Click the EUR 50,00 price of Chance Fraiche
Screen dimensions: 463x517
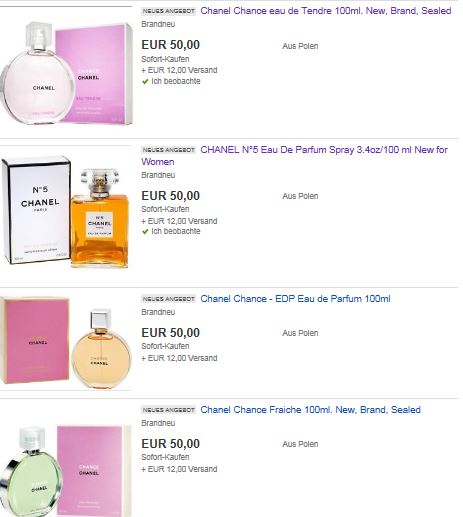coord(171,444)
